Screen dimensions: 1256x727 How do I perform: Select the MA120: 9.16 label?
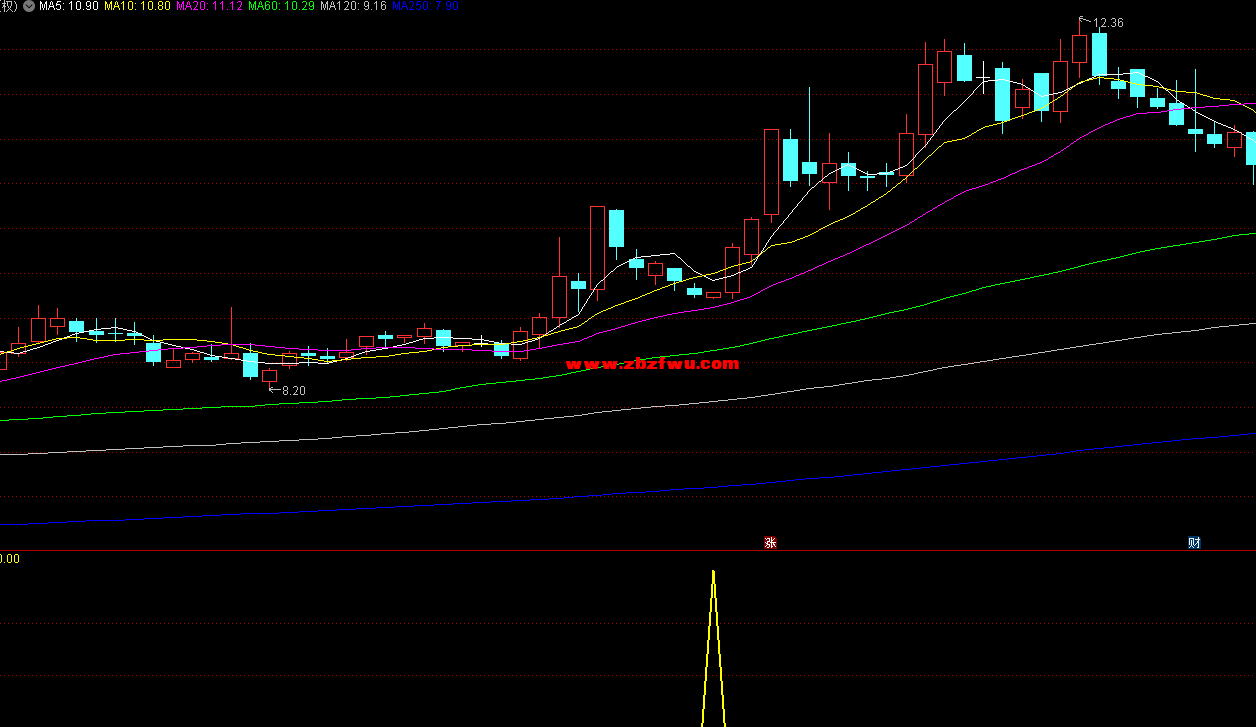pyautogui.click(x=353, y=6)
